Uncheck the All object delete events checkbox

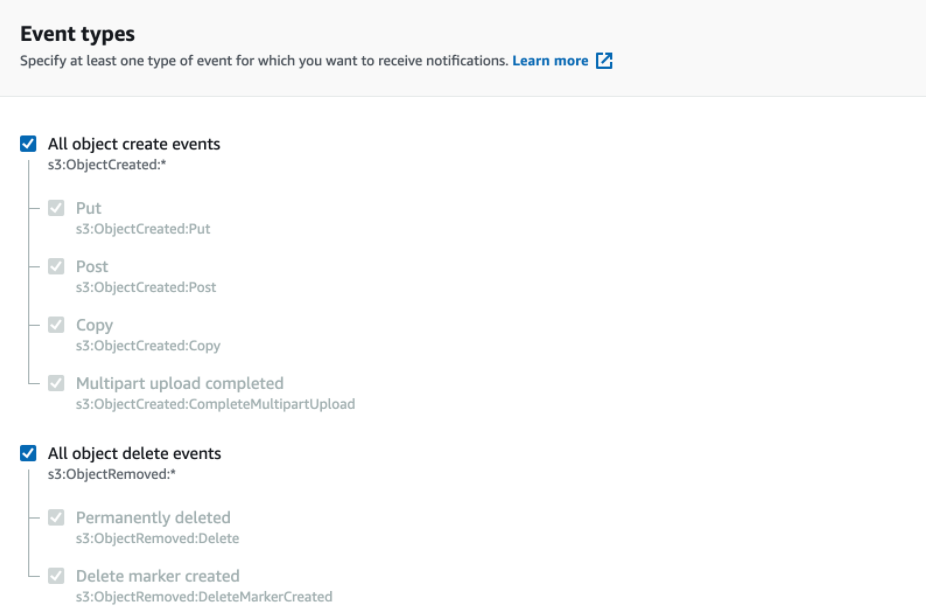[x=28, y=453]
